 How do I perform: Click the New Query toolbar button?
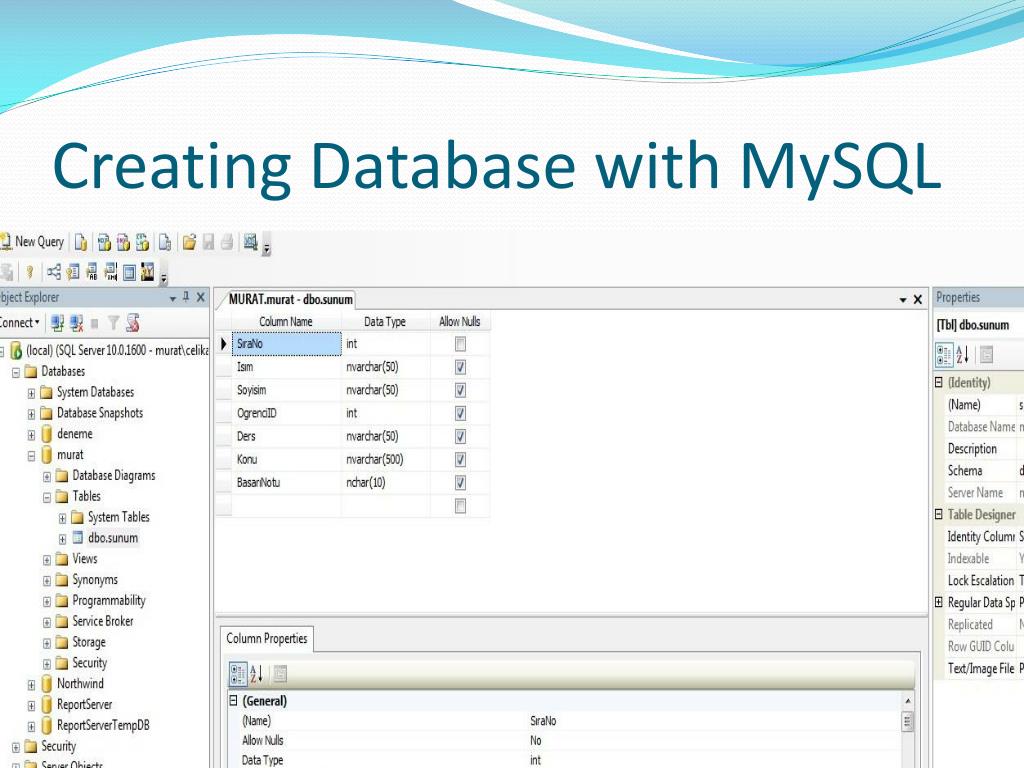32,242
